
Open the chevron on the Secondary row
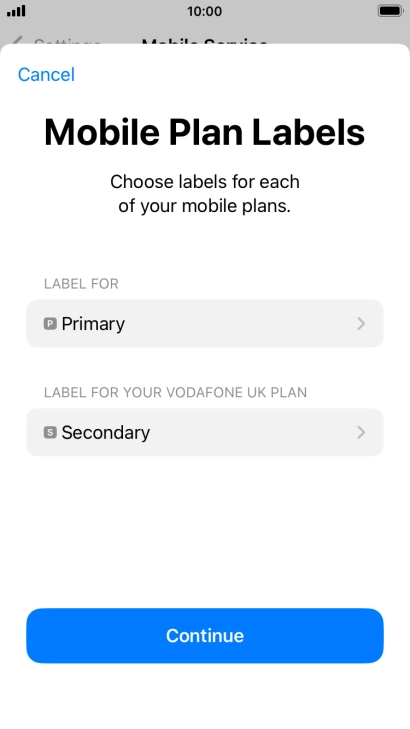[x=361, y=432]
